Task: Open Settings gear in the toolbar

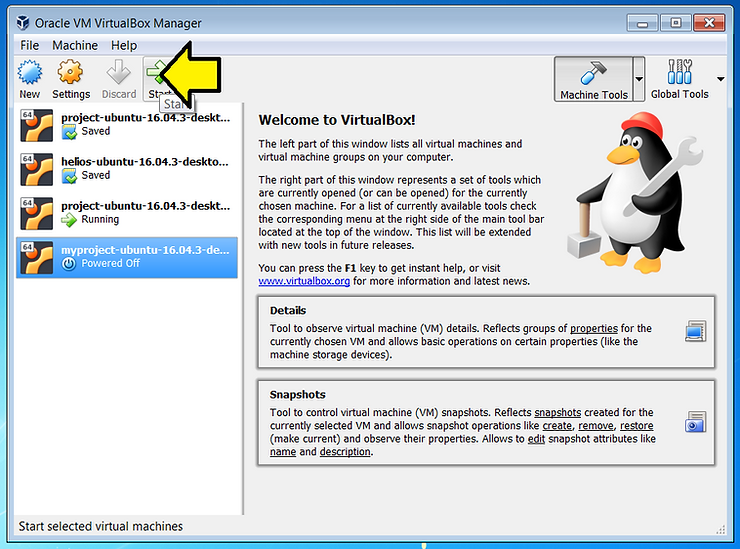Action: [70, 73]
